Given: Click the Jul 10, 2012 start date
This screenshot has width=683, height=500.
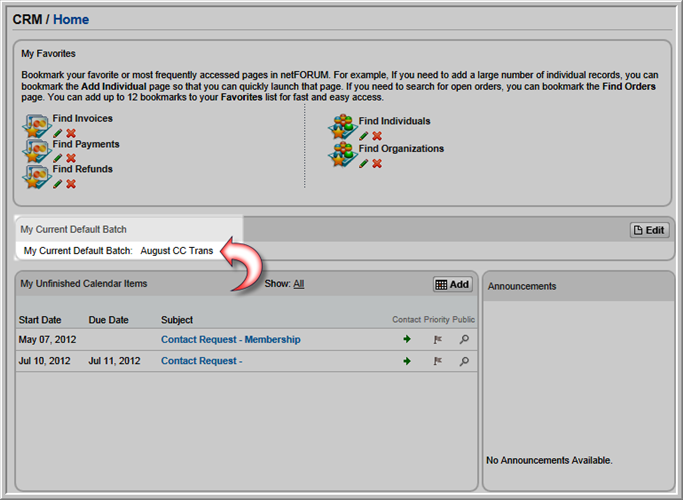Looking at the screenshot, I should [x=44, y=361].
